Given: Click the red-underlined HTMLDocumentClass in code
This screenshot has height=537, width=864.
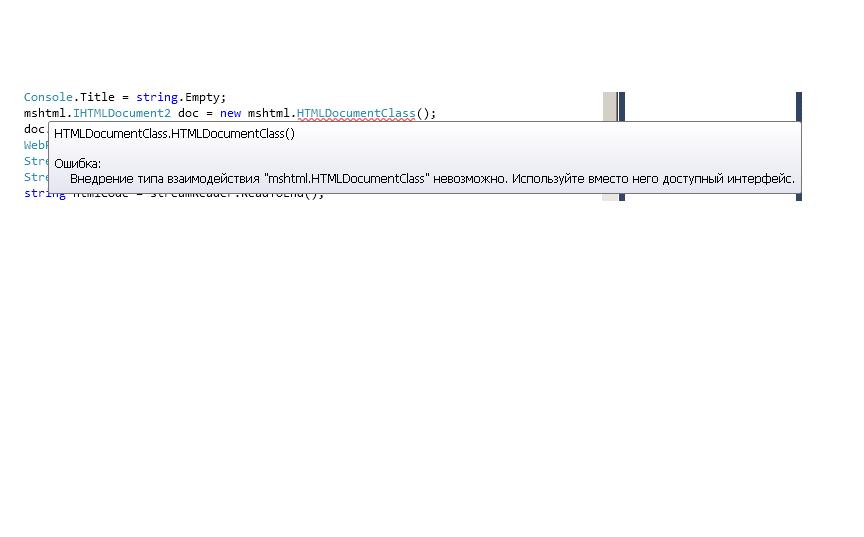Looking at the screenshot, I should pyautogui.click(x=355, y=113).
